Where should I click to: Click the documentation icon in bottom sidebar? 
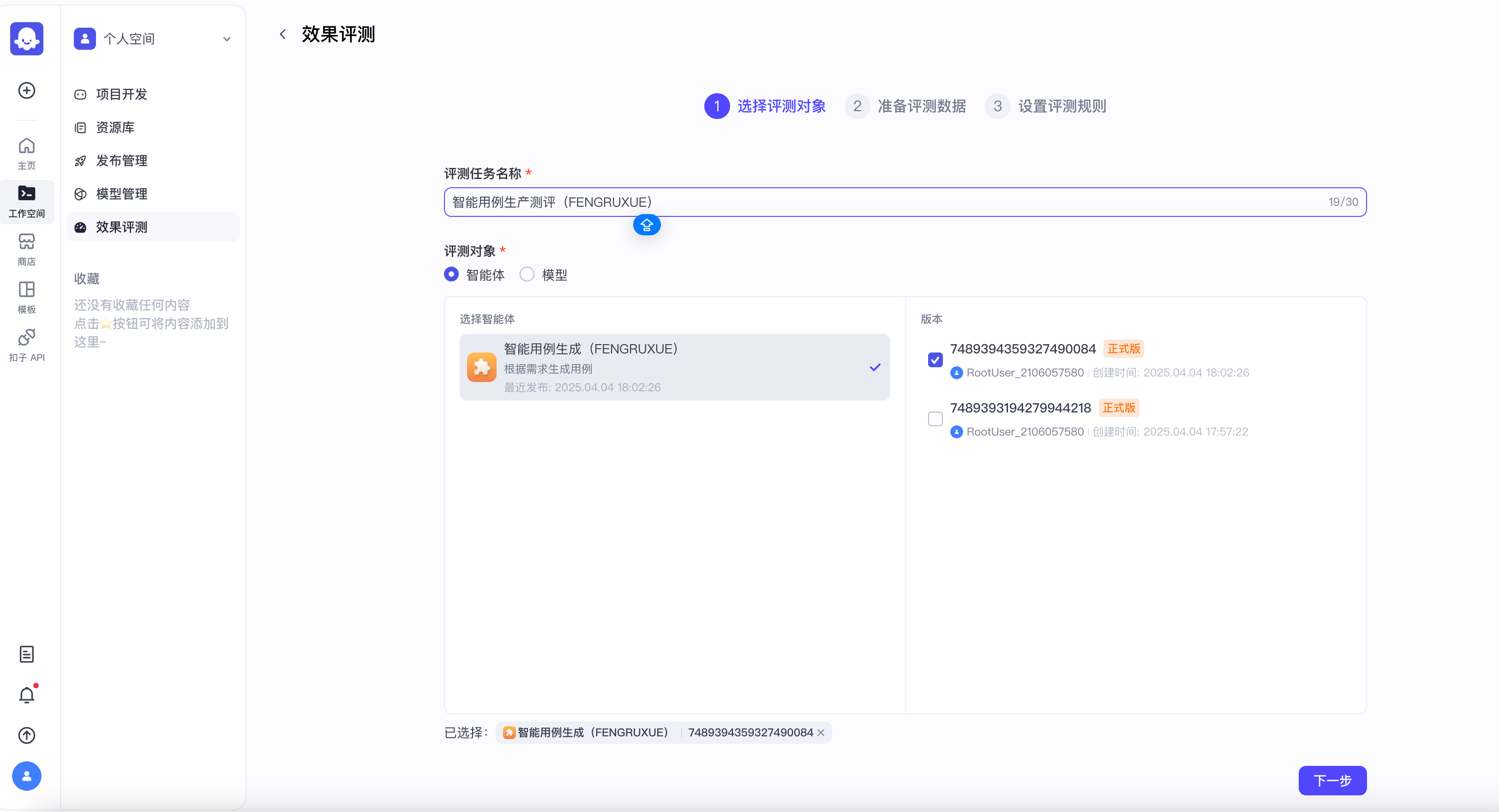(x=27, y=654)
